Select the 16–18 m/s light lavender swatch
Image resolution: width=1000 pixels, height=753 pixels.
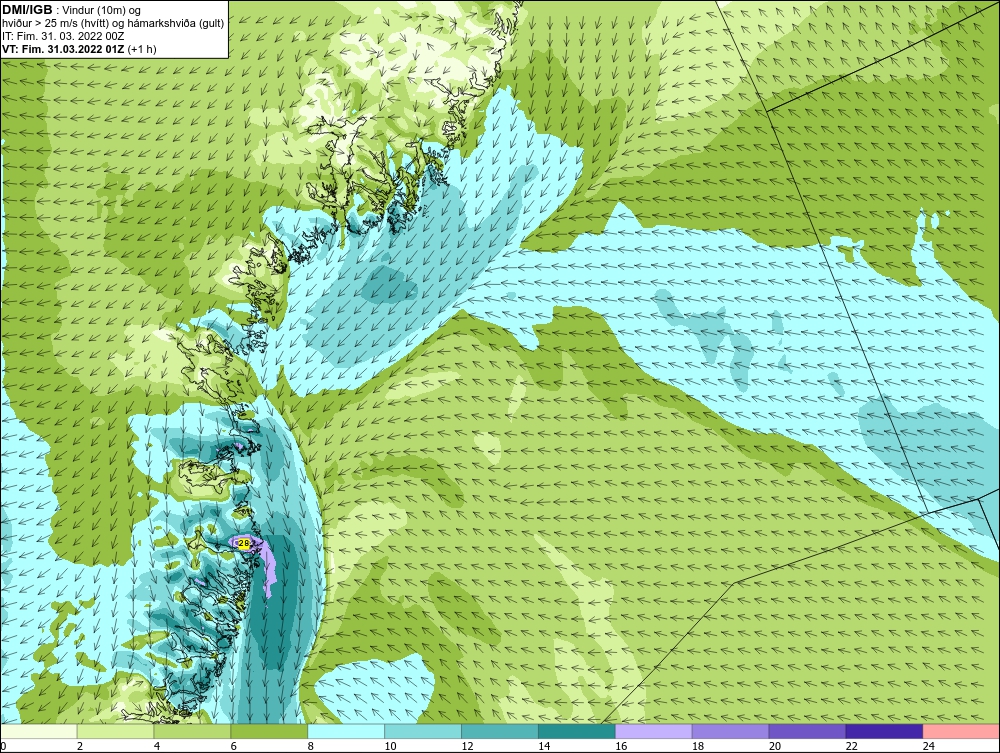654,731
